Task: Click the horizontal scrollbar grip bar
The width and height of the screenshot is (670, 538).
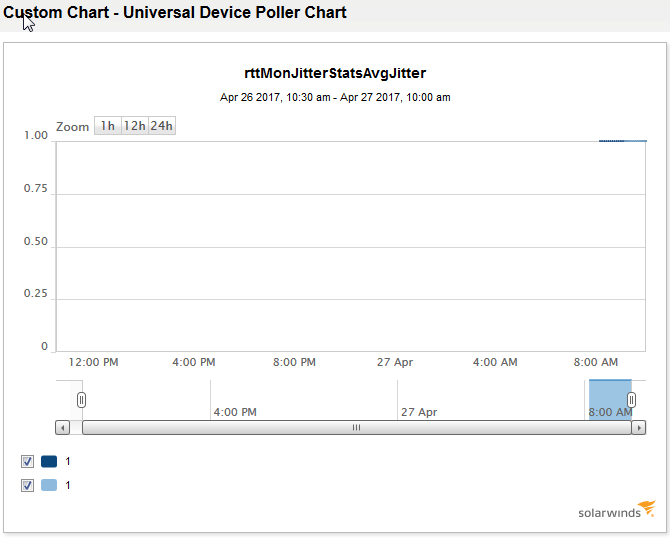Action: click(x=356, y=428)
